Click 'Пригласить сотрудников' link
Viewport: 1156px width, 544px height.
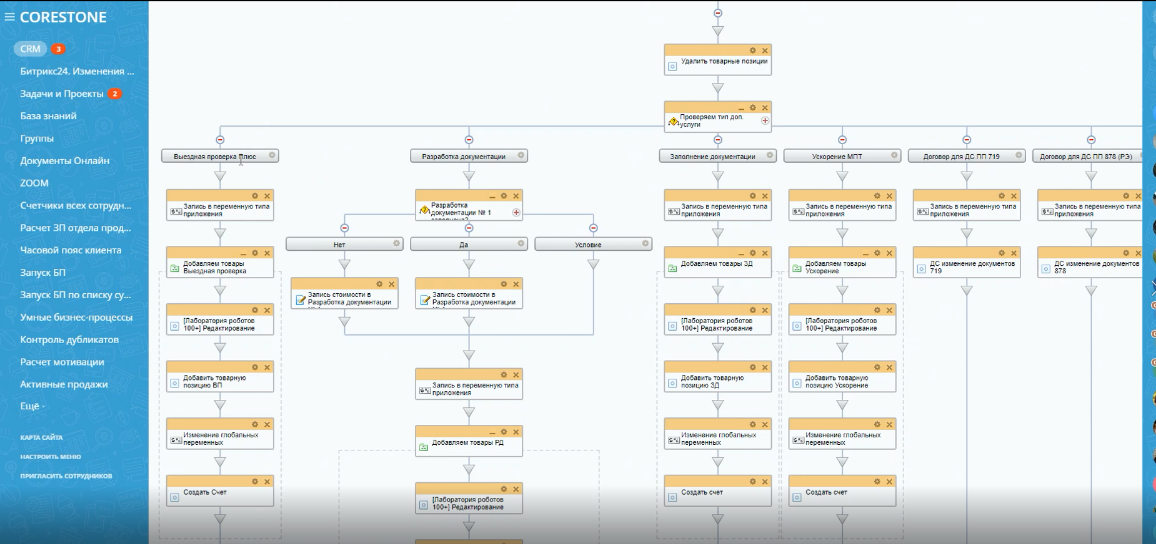66,476
